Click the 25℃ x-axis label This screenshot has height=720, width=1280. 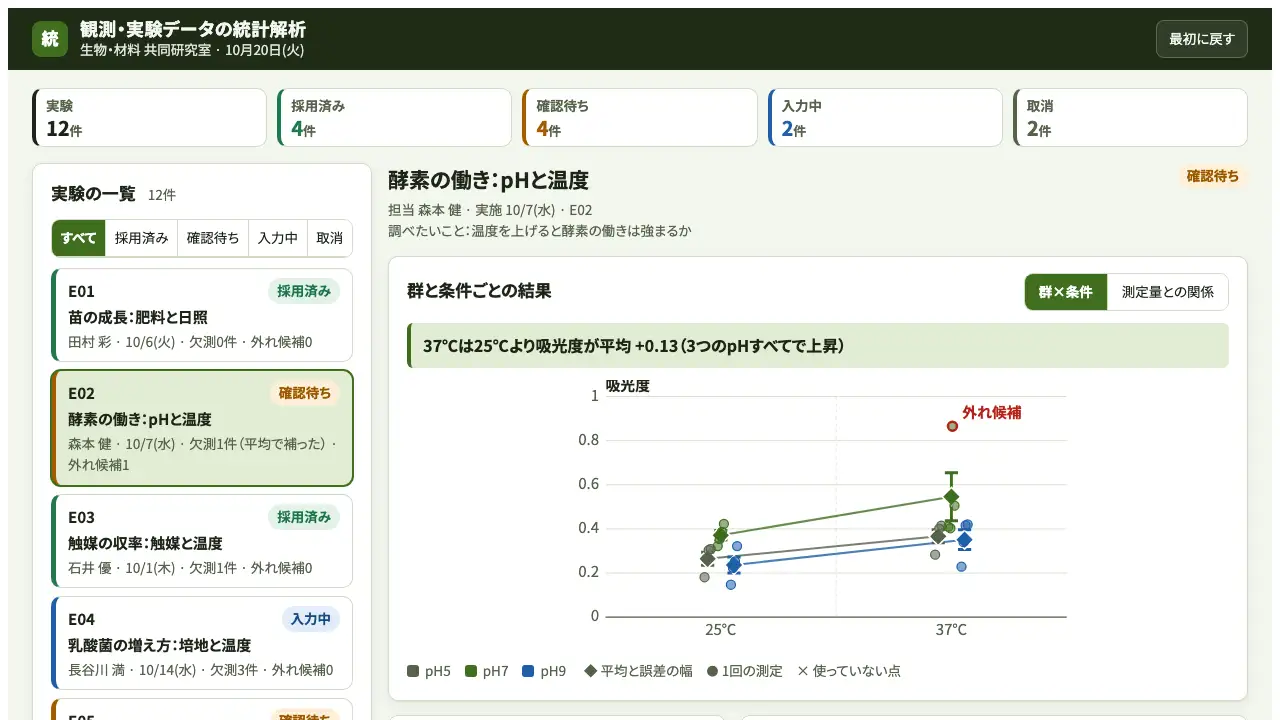[x=720, y=630]
